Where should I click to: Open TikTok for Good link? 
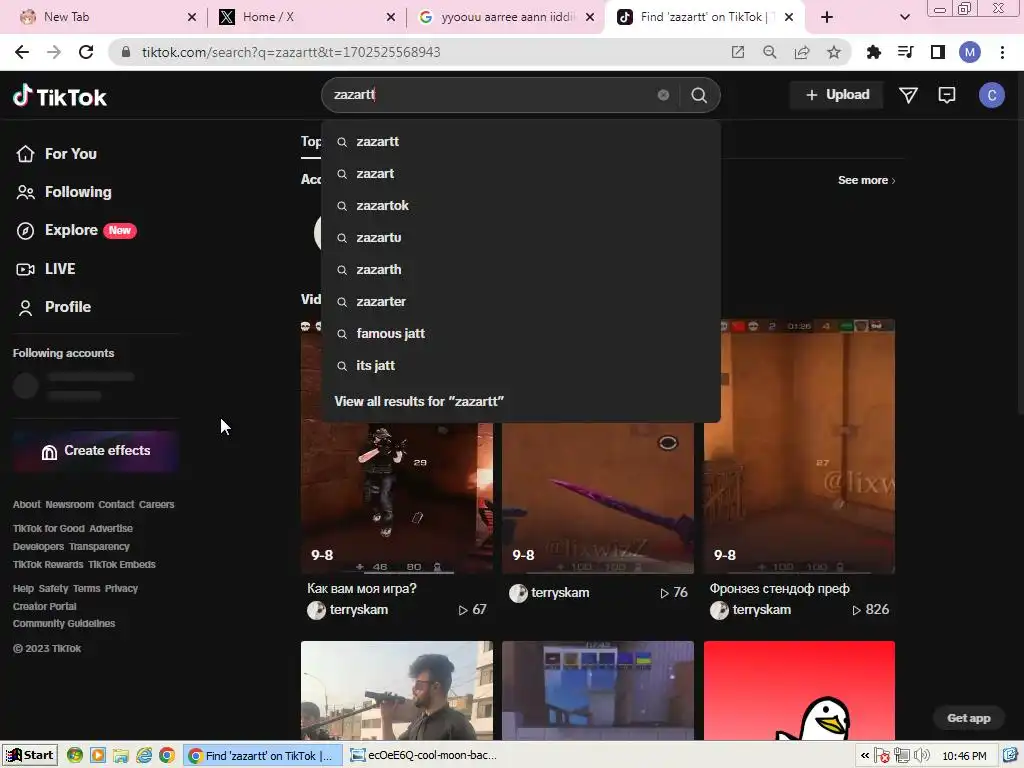49,528
